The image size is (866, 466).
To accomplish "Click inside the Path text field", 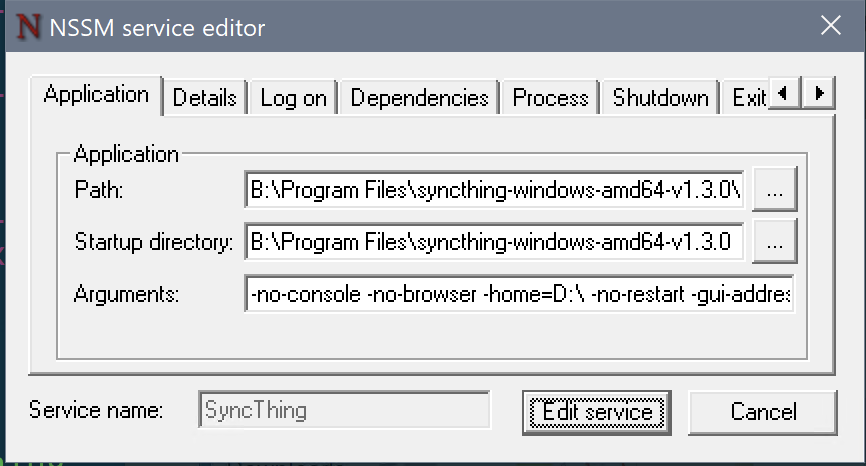I will tap(494, 190).
